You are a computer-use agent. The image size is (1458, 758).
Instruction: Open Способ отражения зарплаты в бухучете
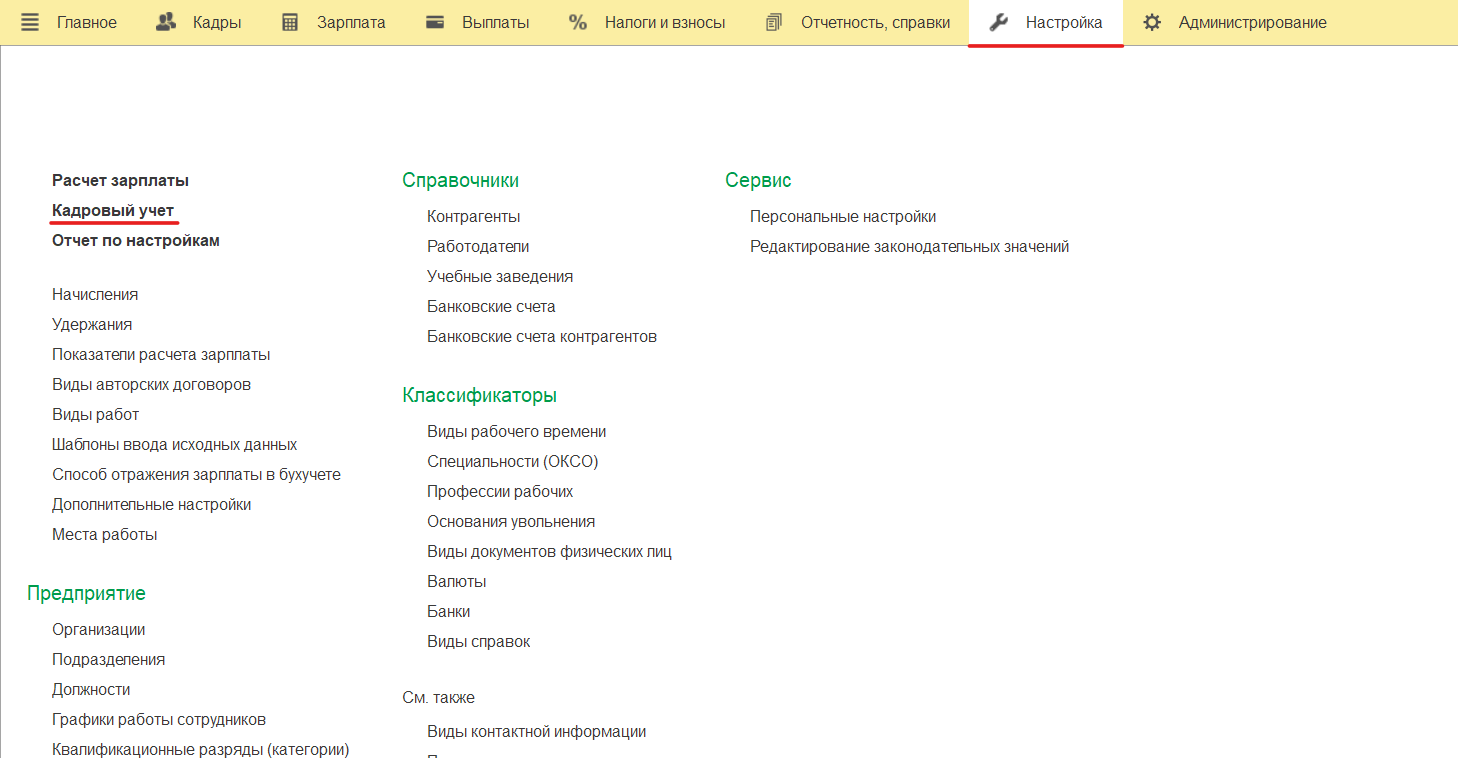coord(196,475)
